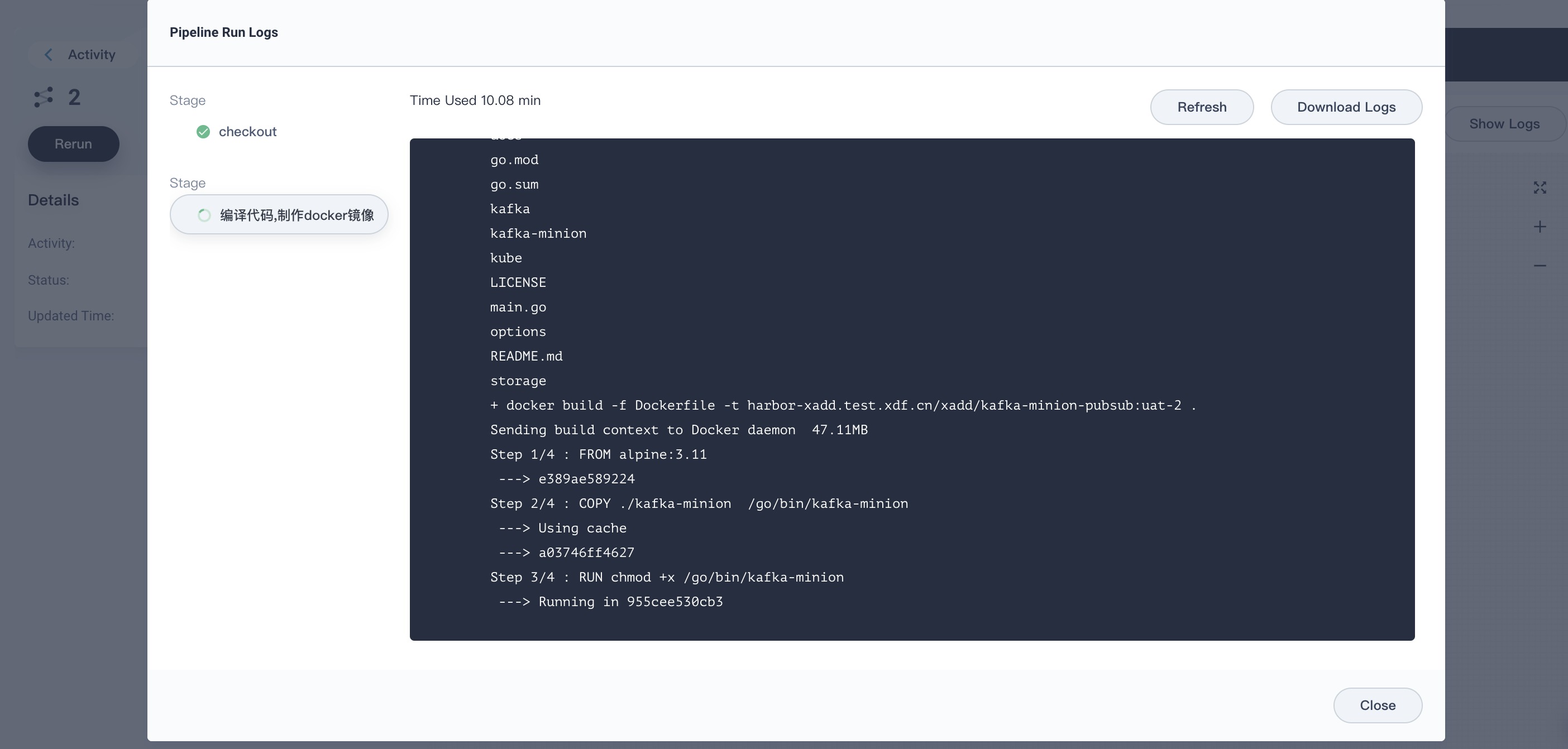Image resolution: width=1568 pixels, height=749 pixels.
Task: Select the checkout stage
Action: [247, 132]
